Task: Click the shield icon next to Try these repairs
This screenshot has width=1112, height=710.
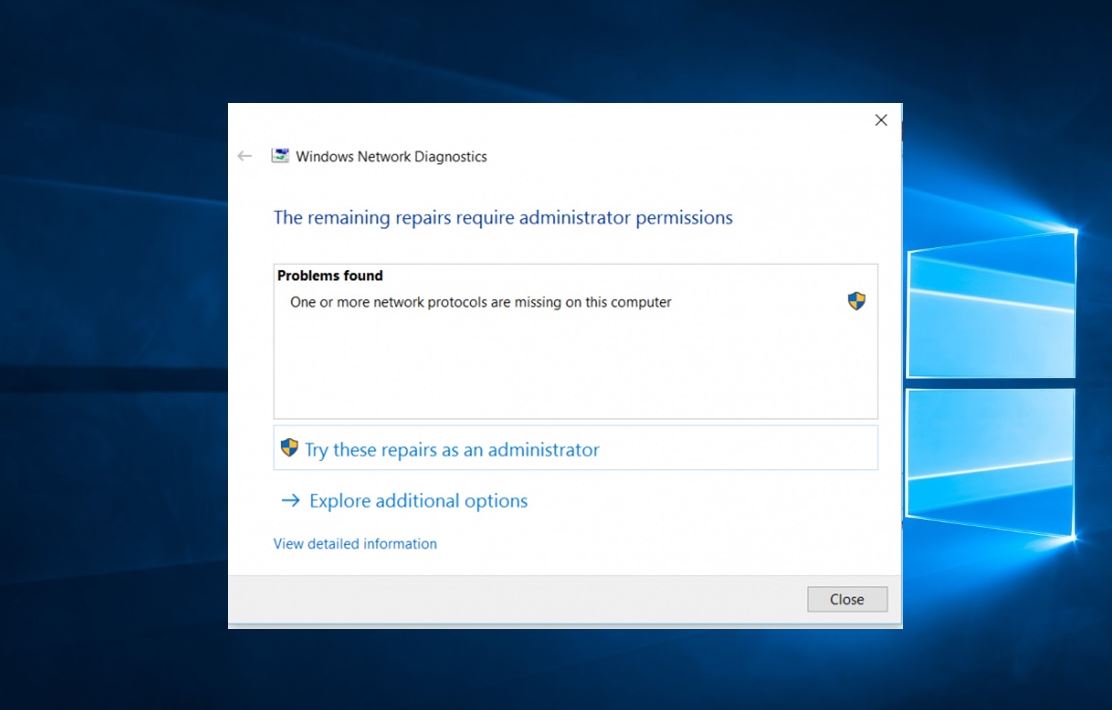Action: [289, 448]
